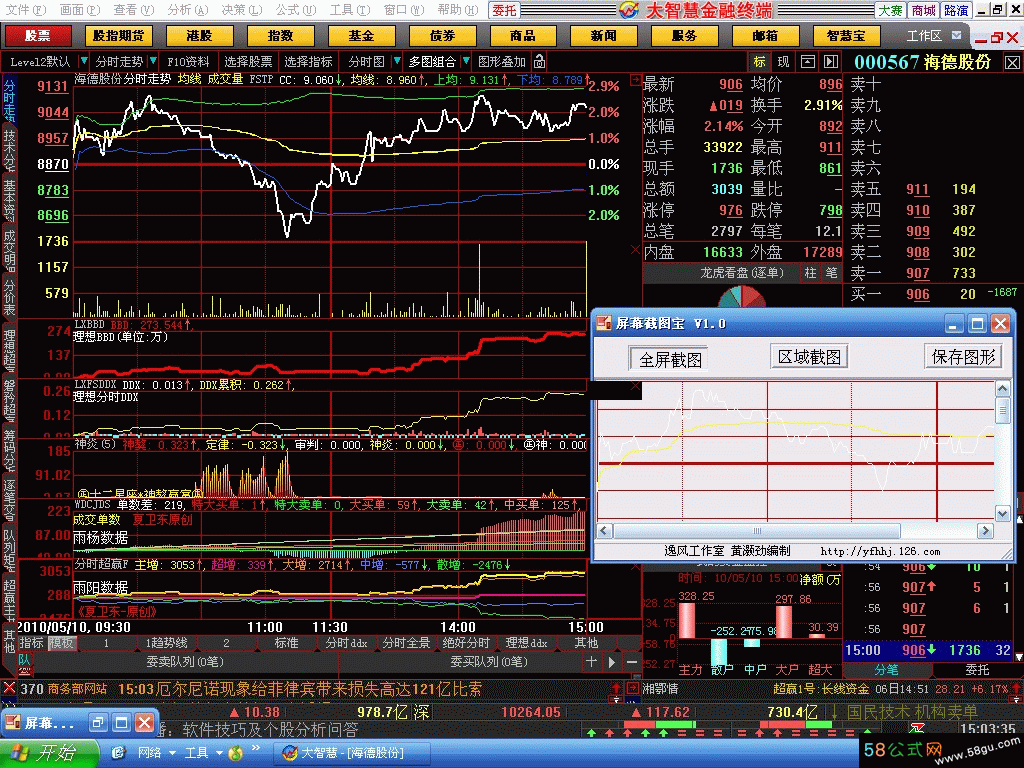Select the 股票 category tab

point(37,35)
